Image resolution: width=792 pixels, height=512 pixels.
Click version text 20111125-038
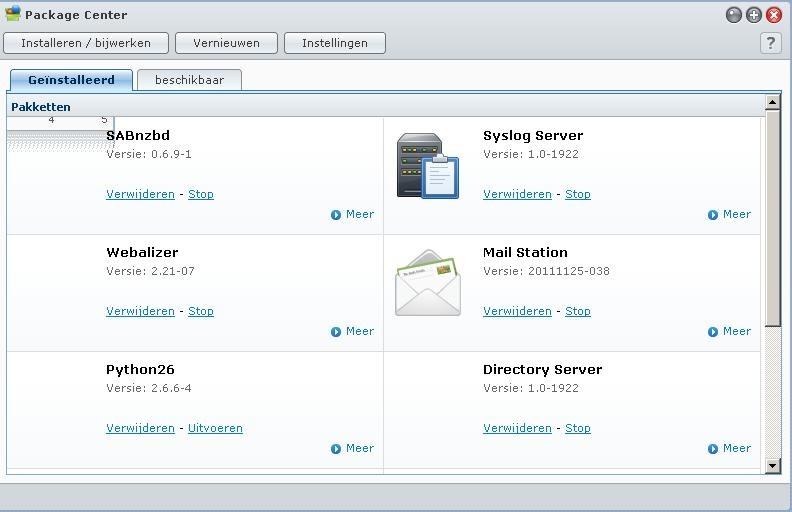pos(569,271)
